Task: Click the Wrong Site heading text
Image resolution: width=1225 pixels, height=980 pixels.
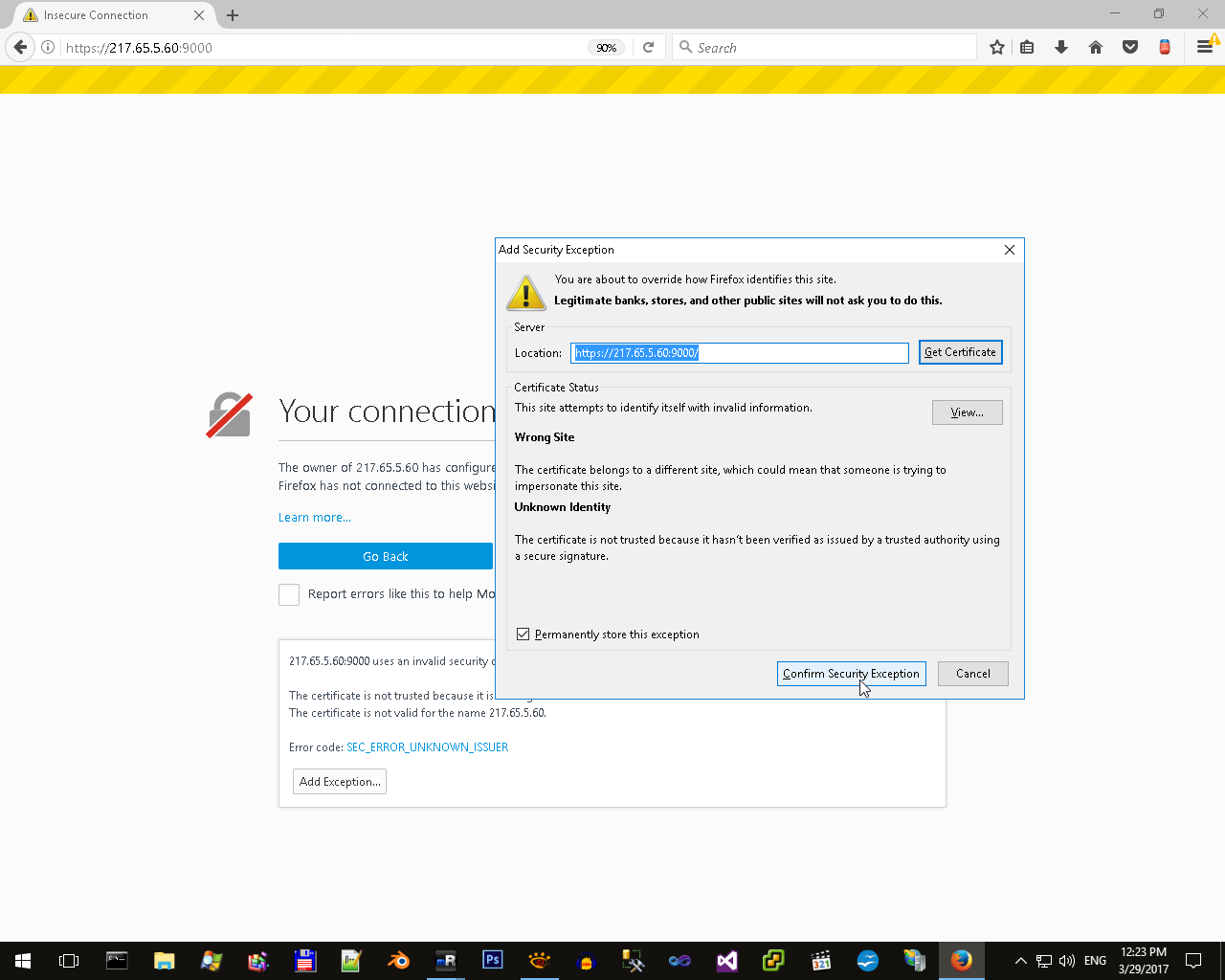Action: coord(545,437)
